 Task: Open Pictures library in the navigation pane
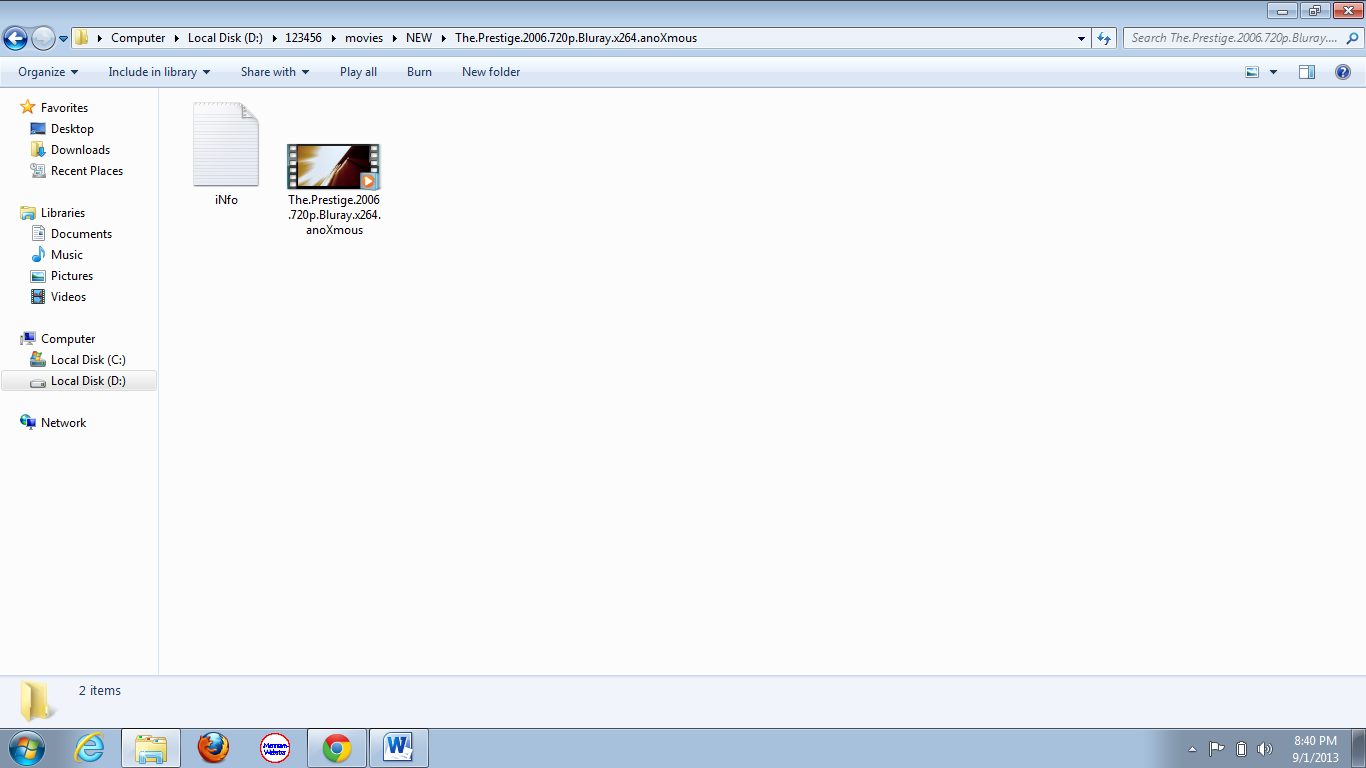[72, 276]
